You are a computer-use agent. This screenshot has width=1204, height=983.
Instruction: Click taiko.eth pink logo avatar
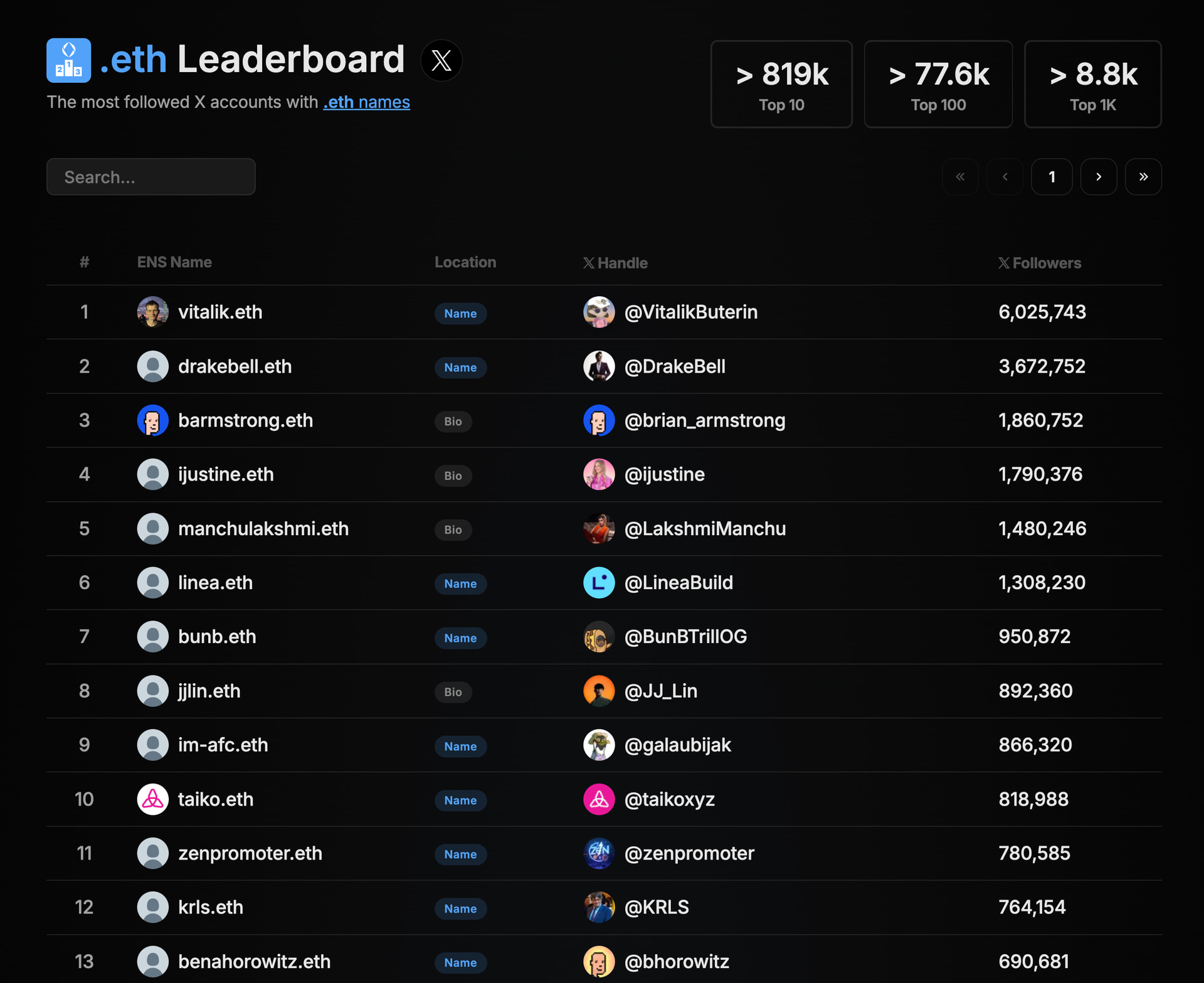click(x=152, y=799)
